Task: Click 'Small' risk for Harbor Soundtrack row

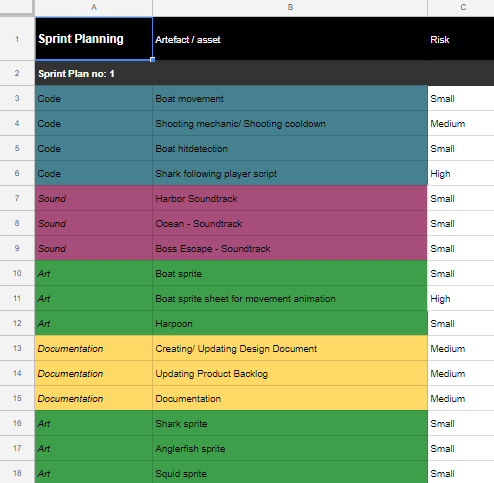Action: pos(461,198)
